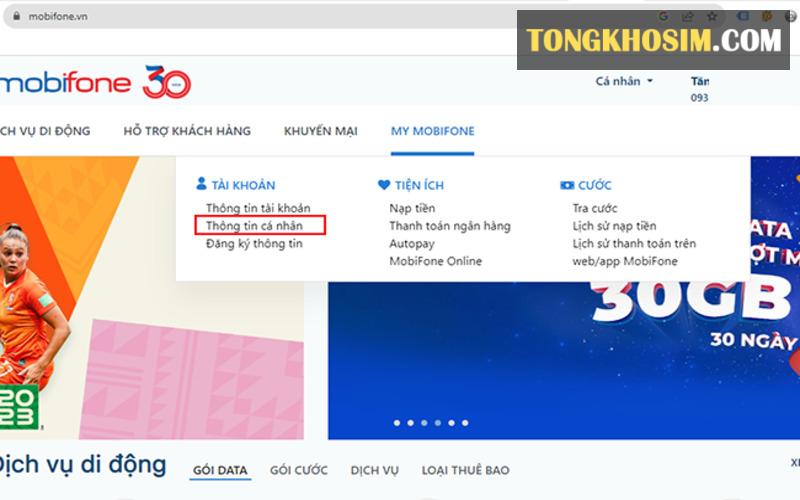Switch to the GÓI DATA tab
The width and height of the screenshot is (800, 500).
tap(220, 470)
